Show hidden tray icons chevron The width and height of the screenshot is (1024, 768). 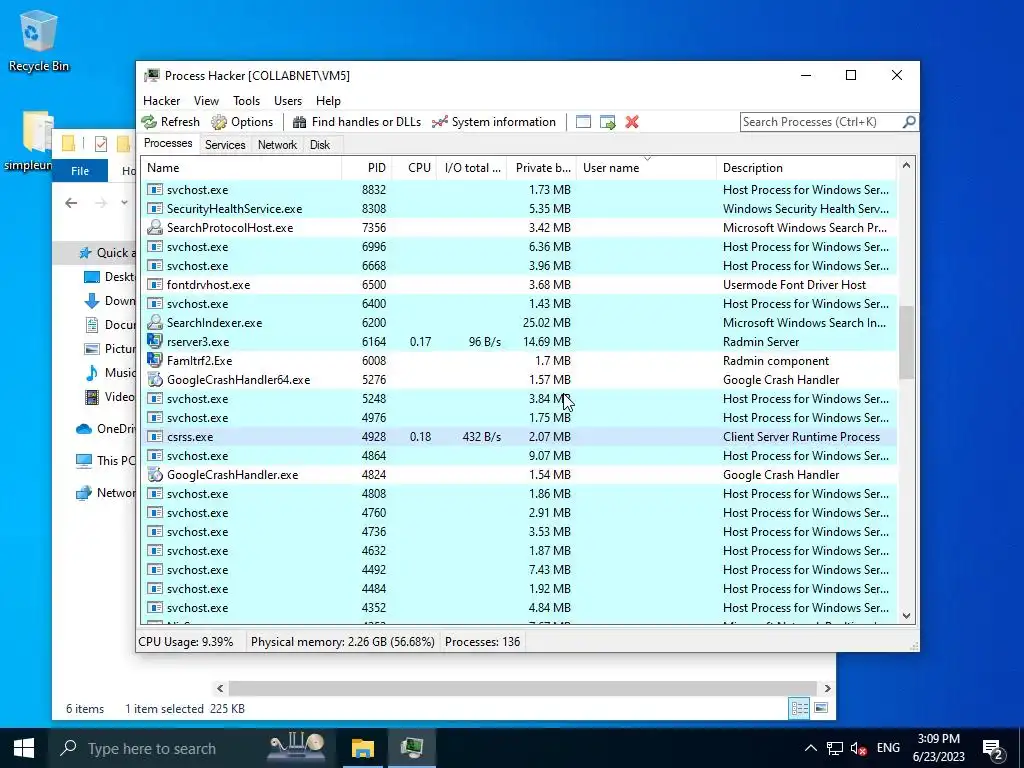click(x=810, y=748)
